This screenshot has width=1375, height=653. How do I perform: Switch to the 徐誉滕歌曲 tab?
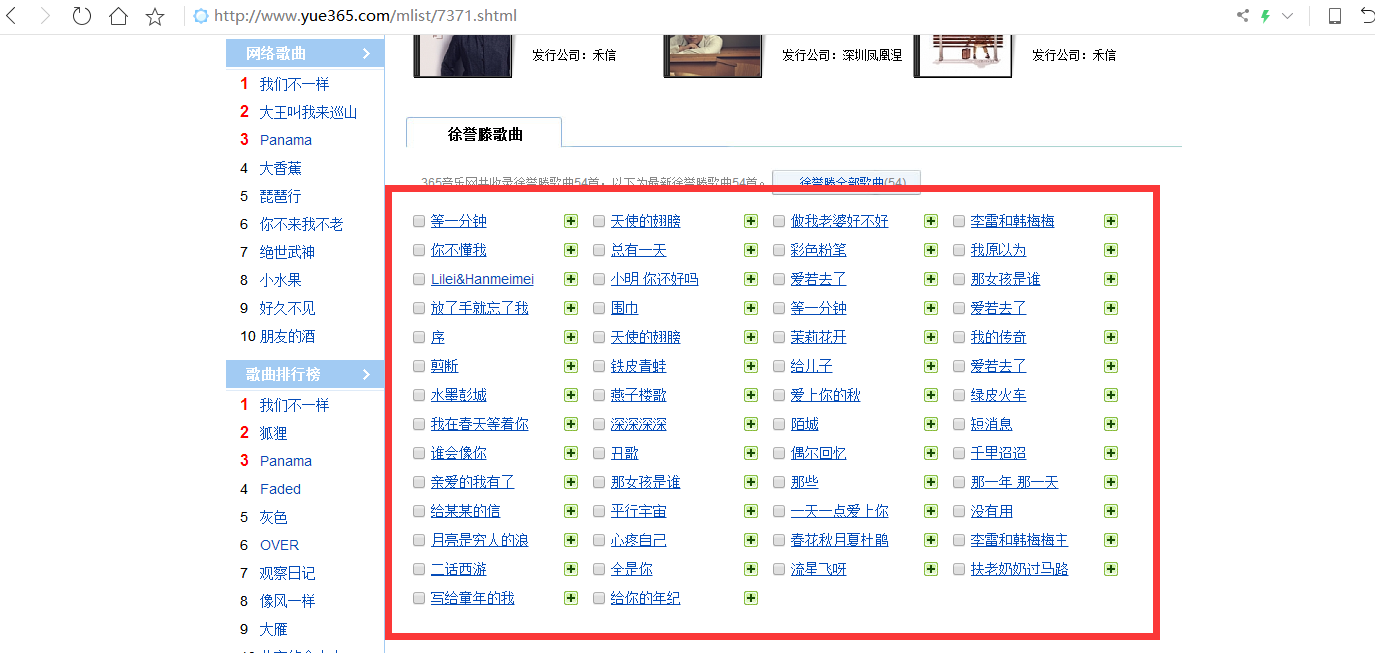485,134
